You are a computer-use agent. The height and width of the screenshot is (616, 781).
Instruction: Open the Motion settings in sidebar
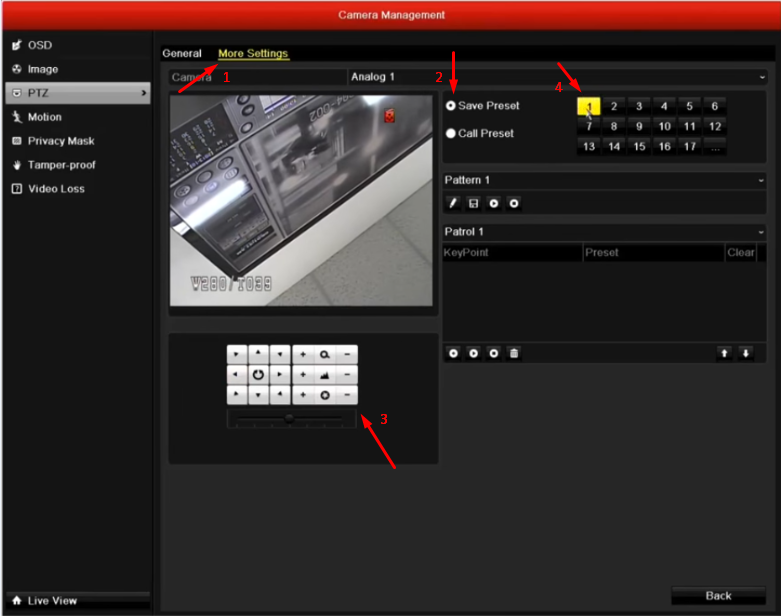45,117
